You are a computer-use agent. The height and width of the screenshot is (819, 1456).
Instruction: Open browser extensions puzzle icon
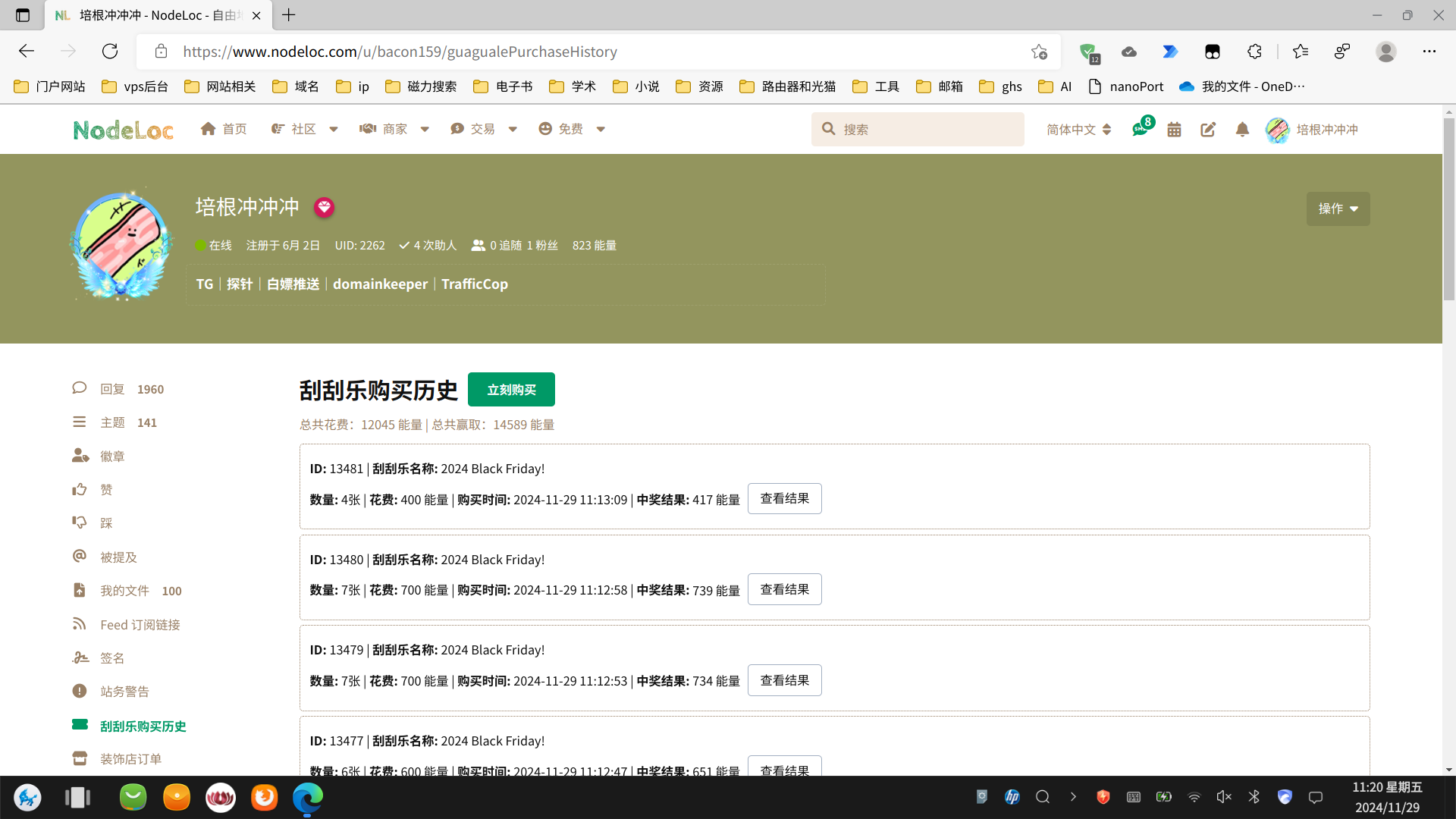coord(1254,51)
